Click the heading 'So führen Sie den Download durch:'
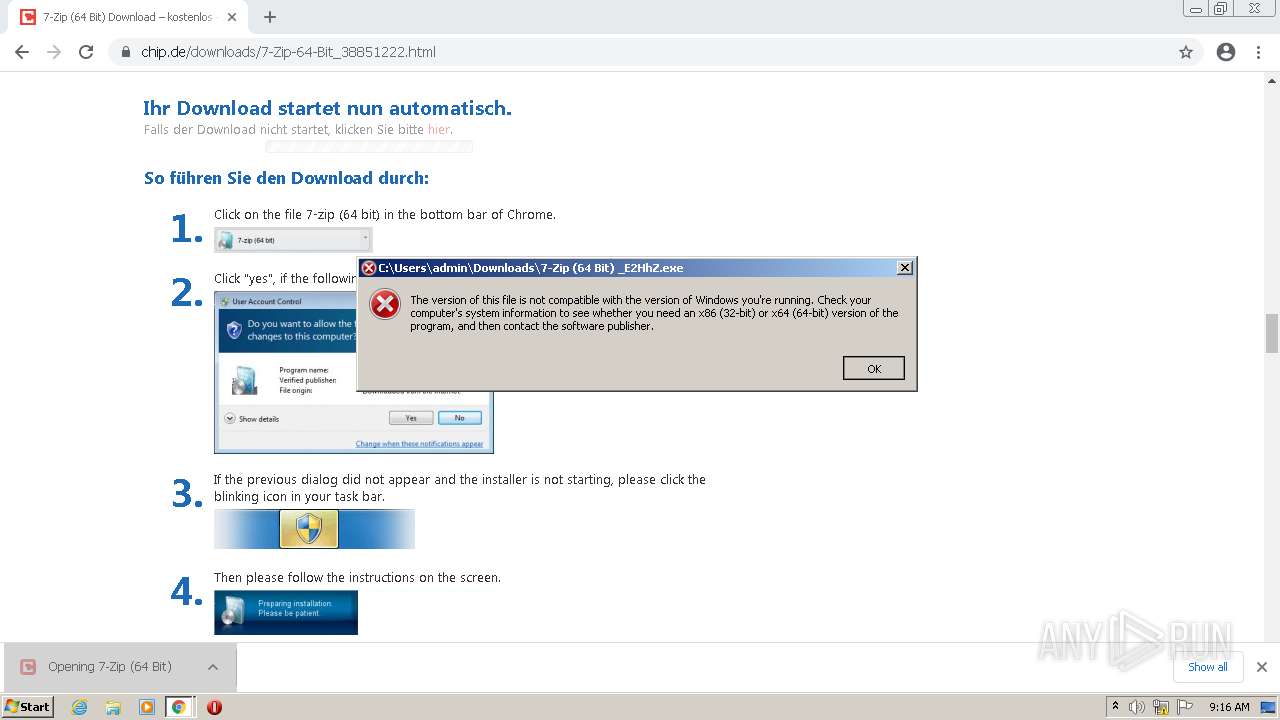1280x720 pixels. click(286, 178)
